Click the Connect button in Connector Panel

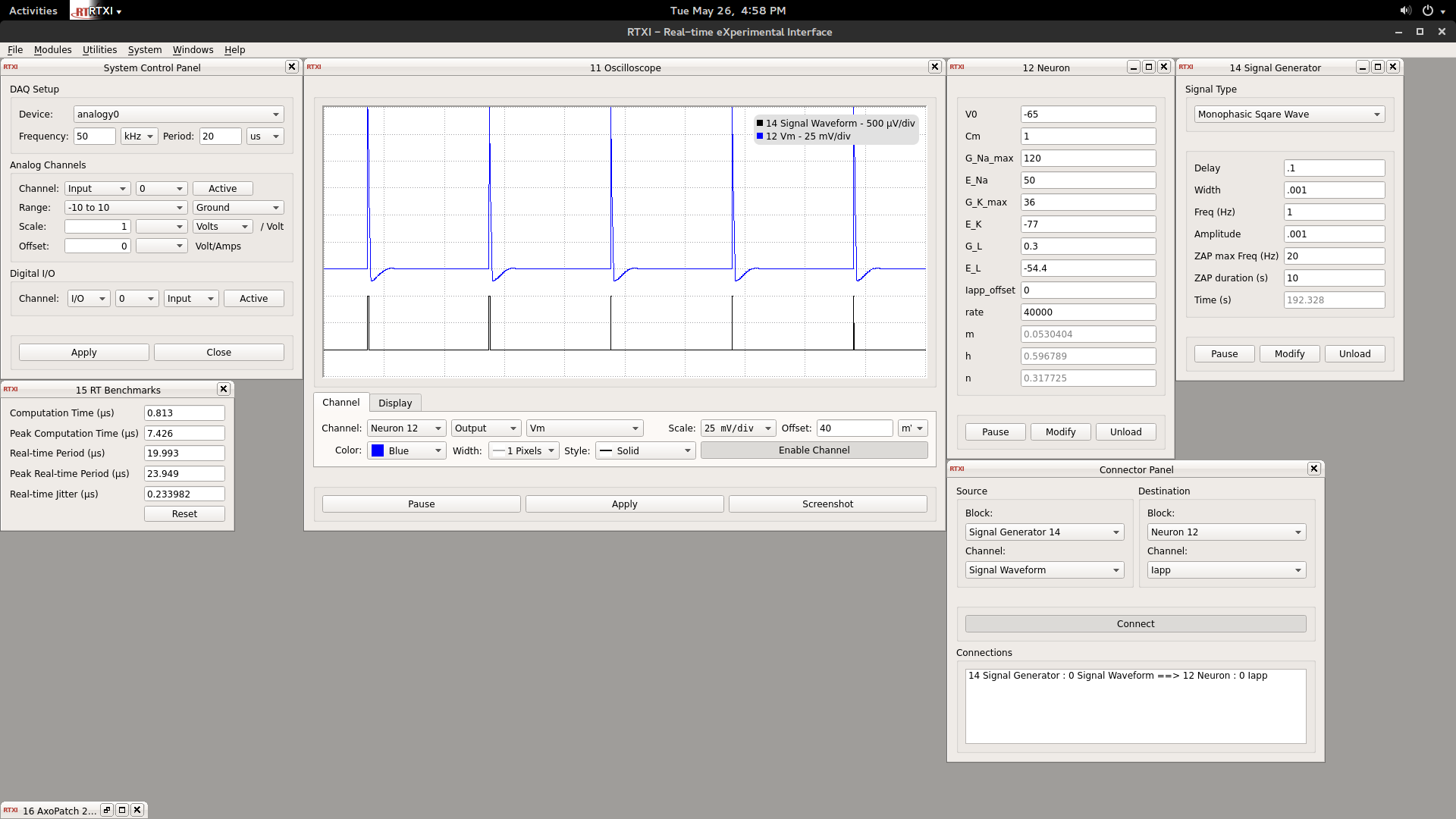click(x=1135, y=623)
